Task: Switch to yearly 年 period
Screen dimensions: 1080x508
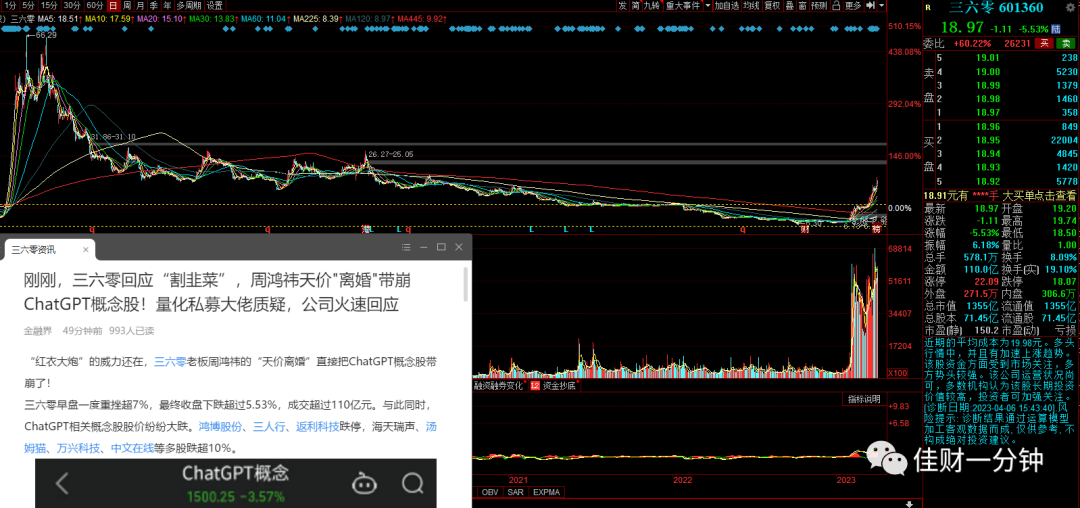Action: [169, 5]
